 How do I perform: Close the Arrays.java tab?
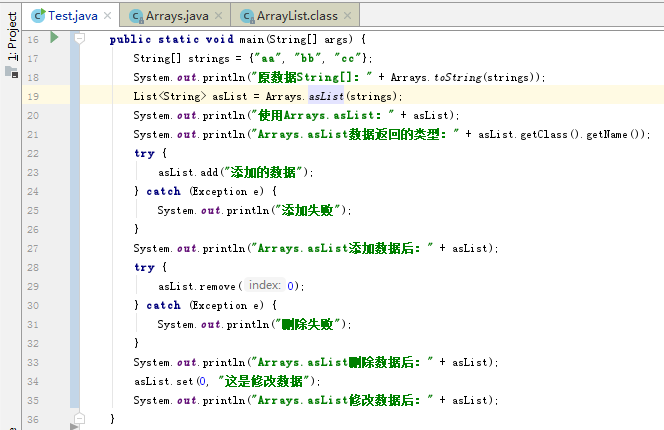(219, 16)
